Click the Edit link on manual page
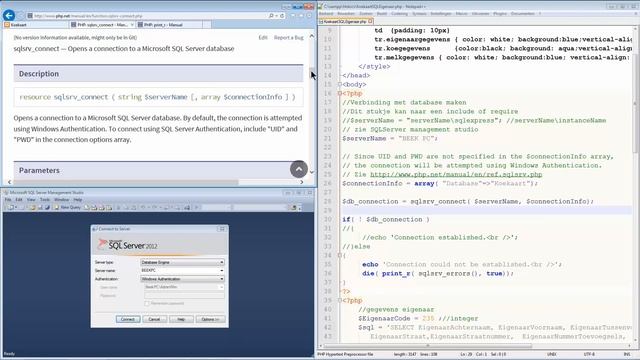The image size is (640, 360). (263, 38)
